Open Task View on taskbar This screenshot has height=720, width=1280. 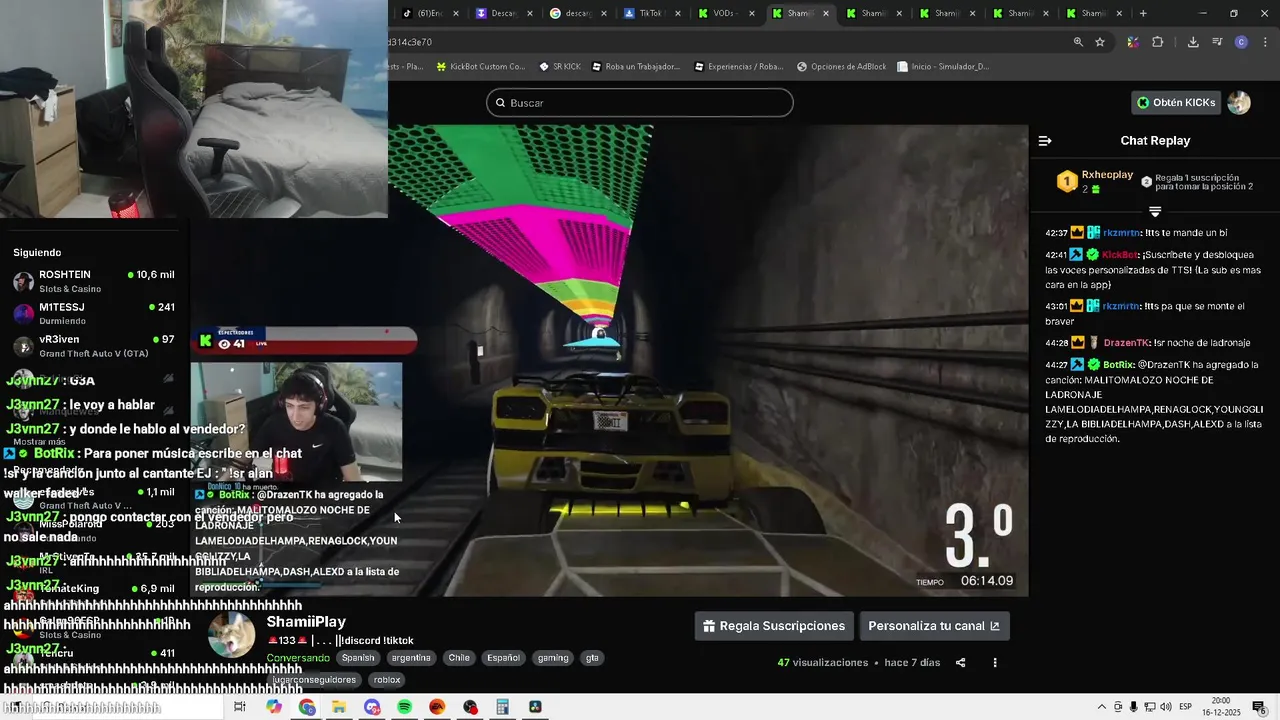[x=239, y=707]
